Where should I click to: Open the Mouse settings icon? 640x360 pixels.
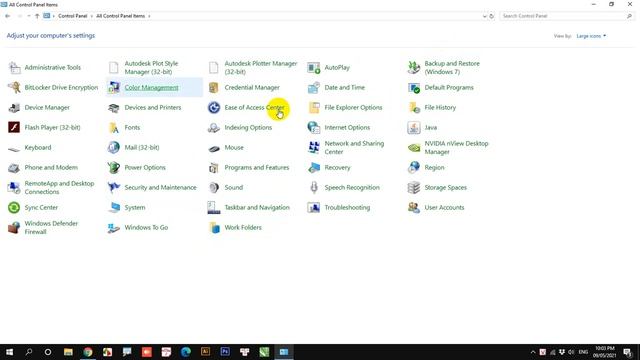click(x=214, y=148)
